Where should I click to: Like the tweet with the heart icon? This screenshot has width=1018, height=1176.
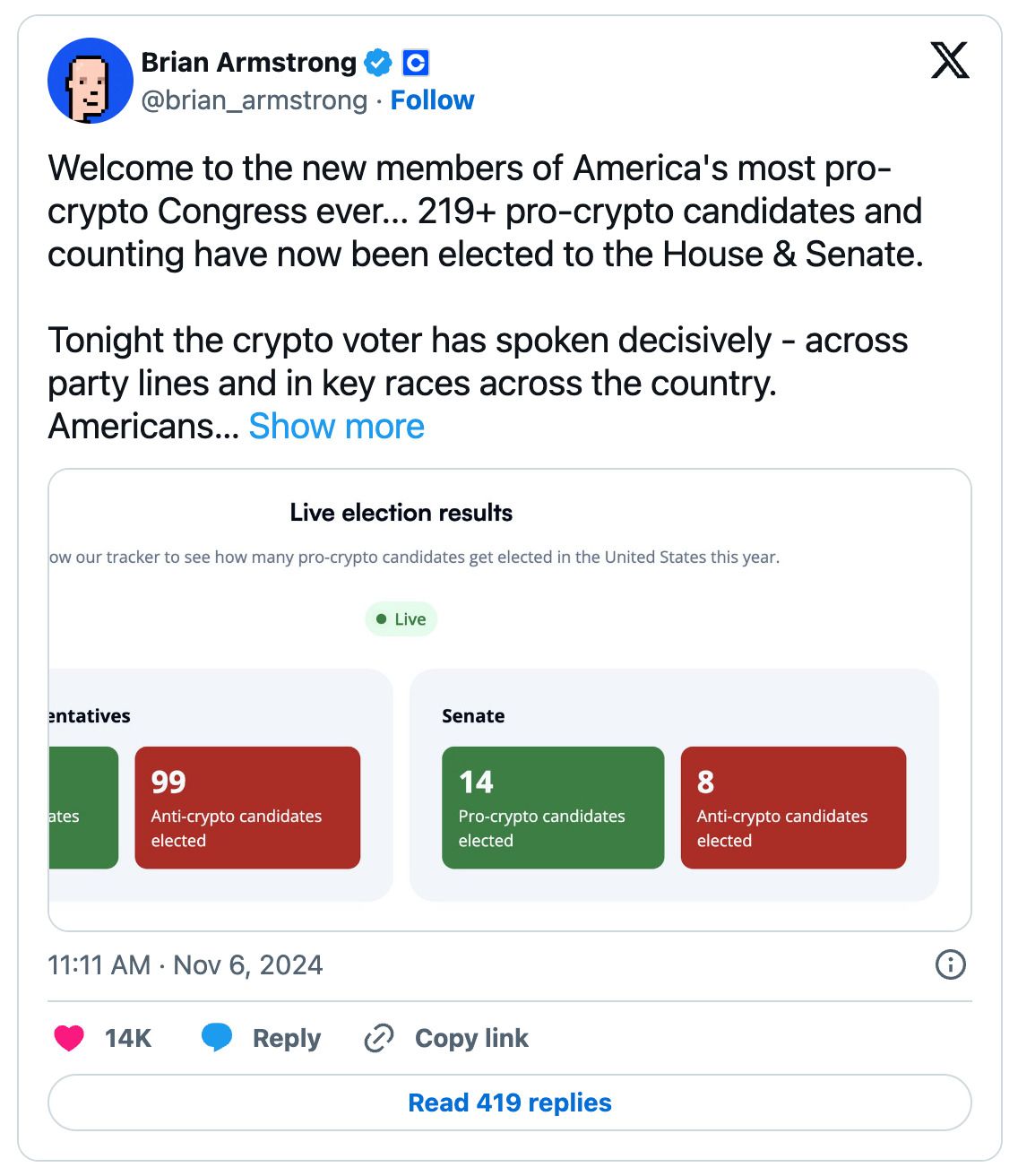coord(69,1038)
